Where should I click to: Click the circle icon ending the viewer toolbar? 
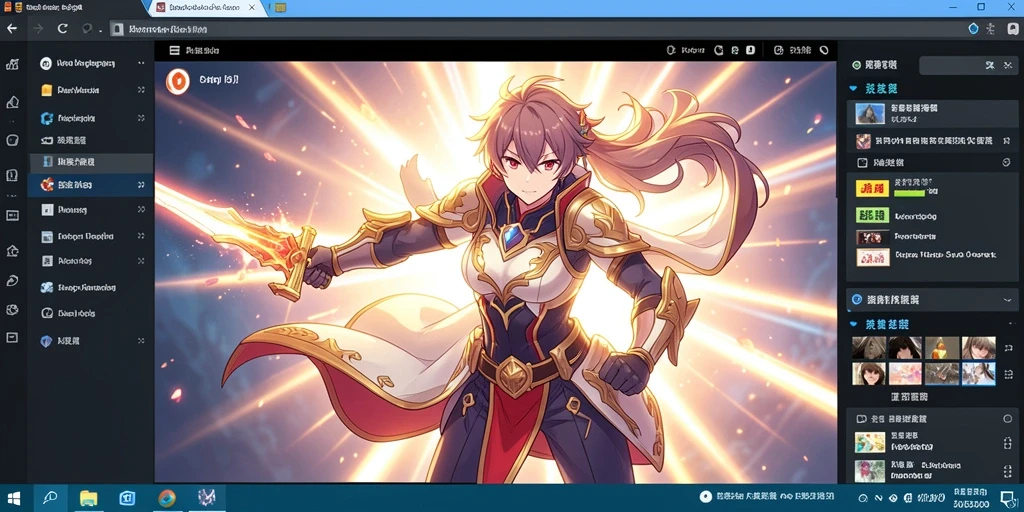pos(824,50)
